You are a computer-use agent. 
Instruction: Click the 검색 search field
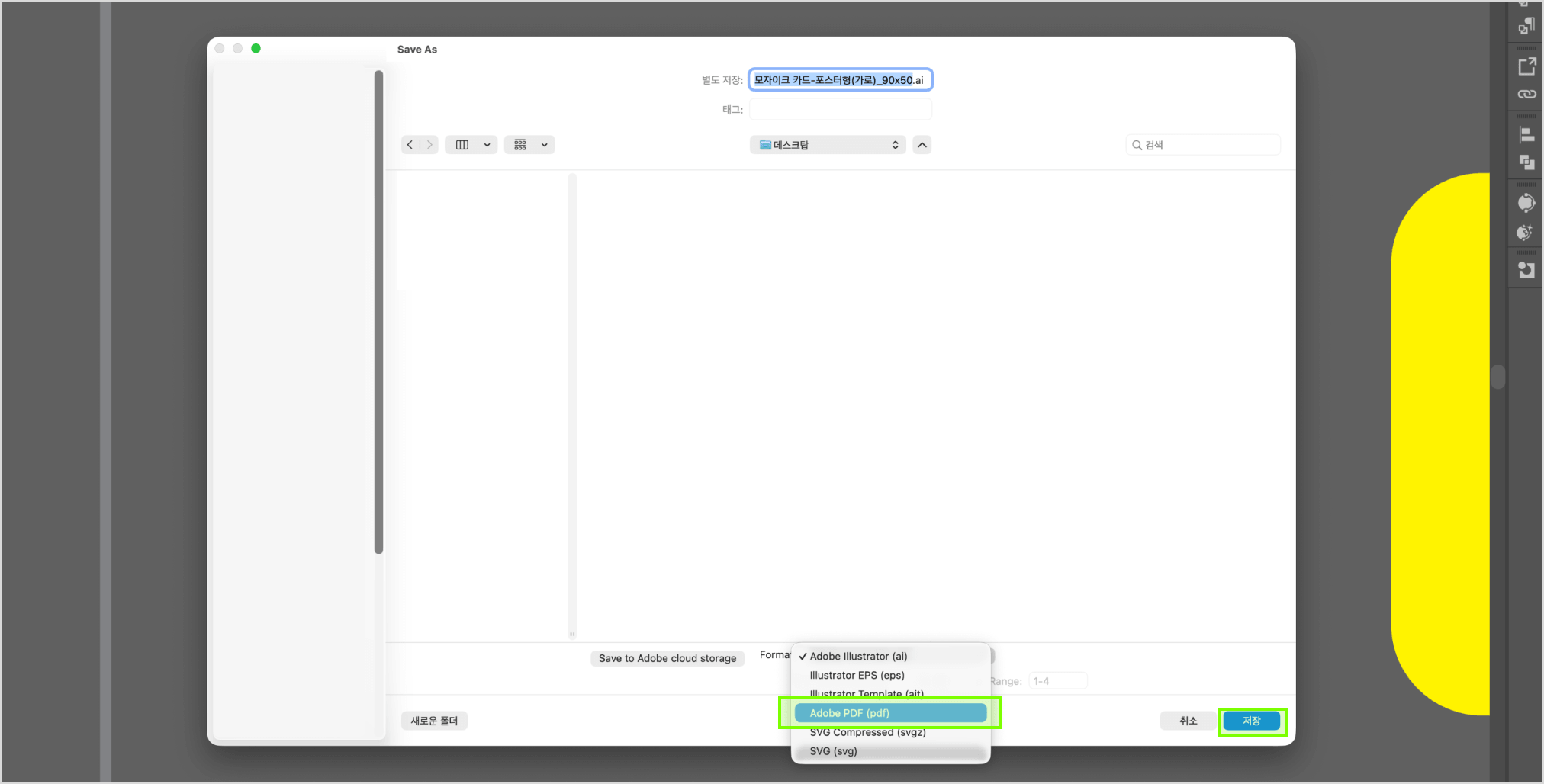(x=1203, y=145)
